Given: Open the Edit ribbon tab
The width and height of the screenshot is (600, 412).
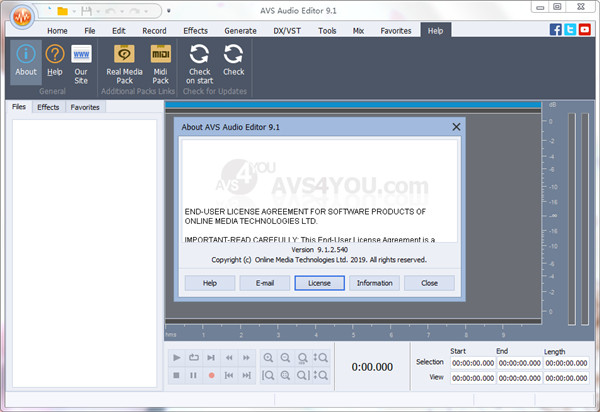Looking at the screenshot, I should pyautogui.click(x=119, y=31).
